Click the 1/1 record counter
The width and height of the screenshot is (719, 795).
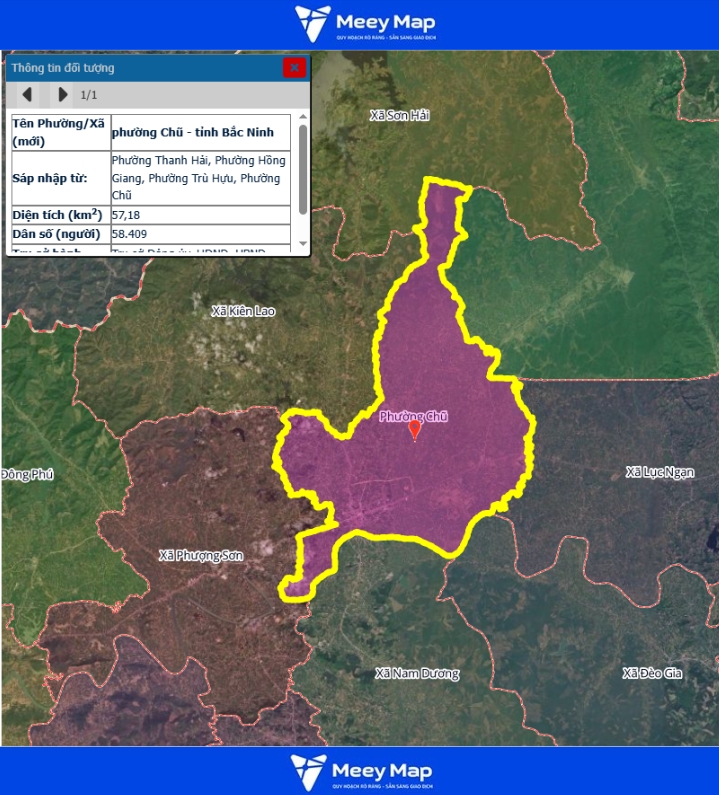[x=89, y=95]
